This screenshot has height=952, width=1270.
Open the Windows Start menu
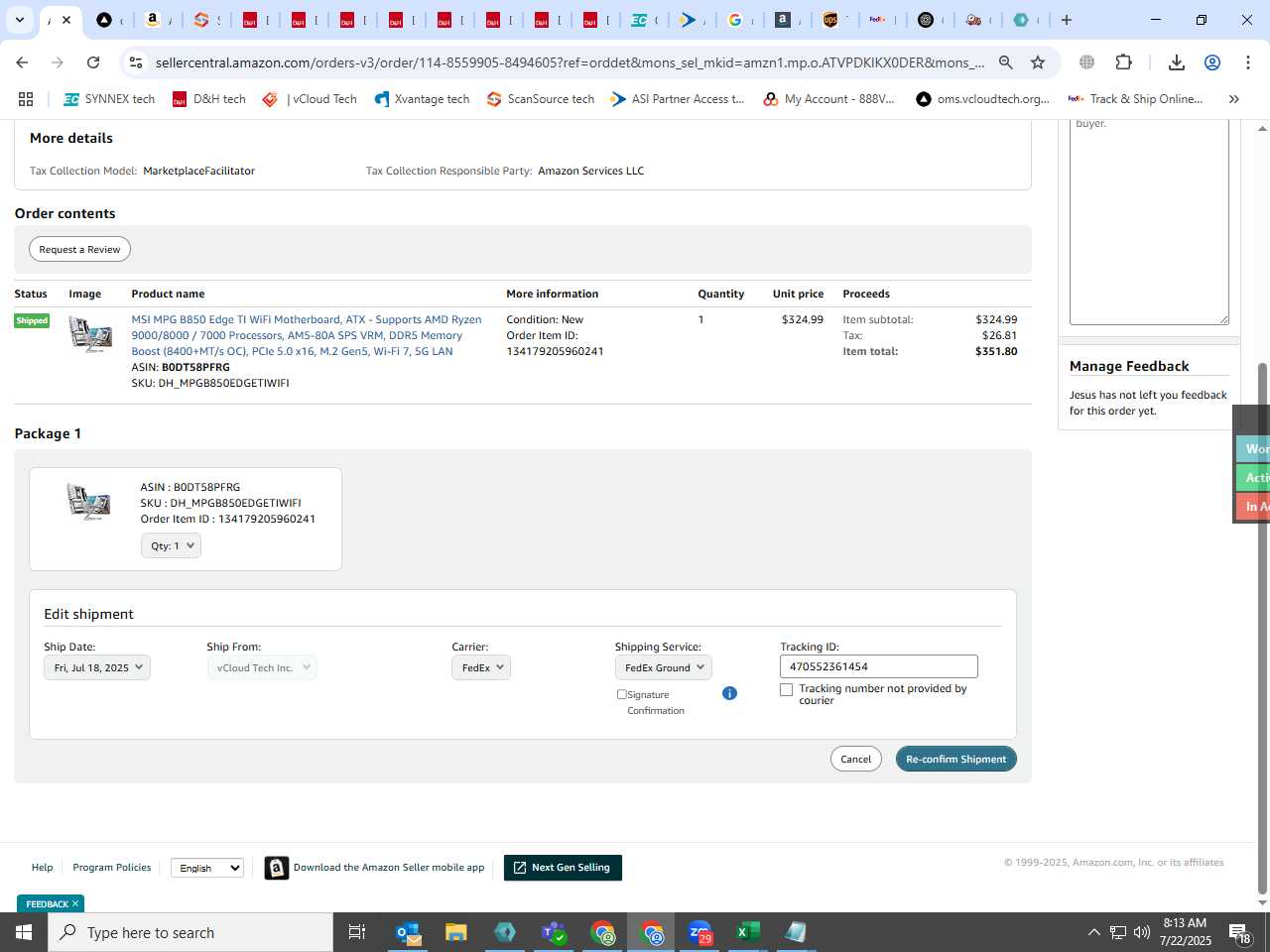point(24,932)
